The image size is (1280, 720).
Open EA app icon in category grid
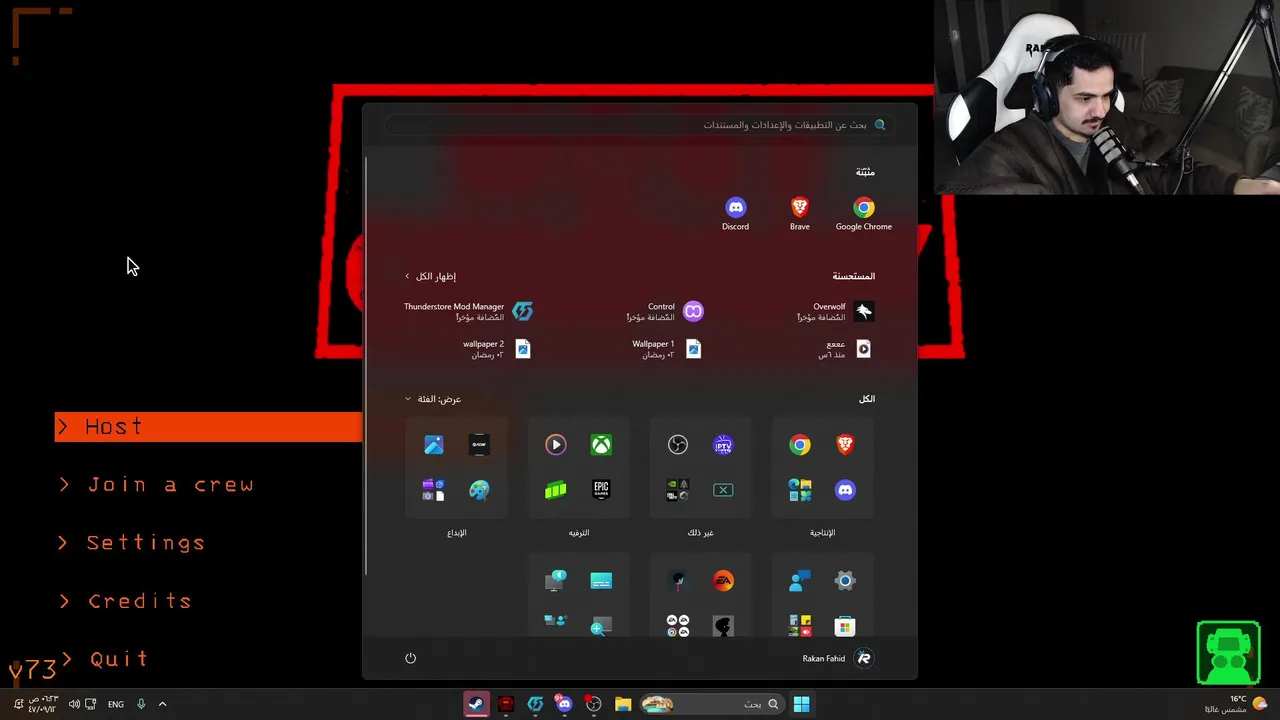(723, 581)
